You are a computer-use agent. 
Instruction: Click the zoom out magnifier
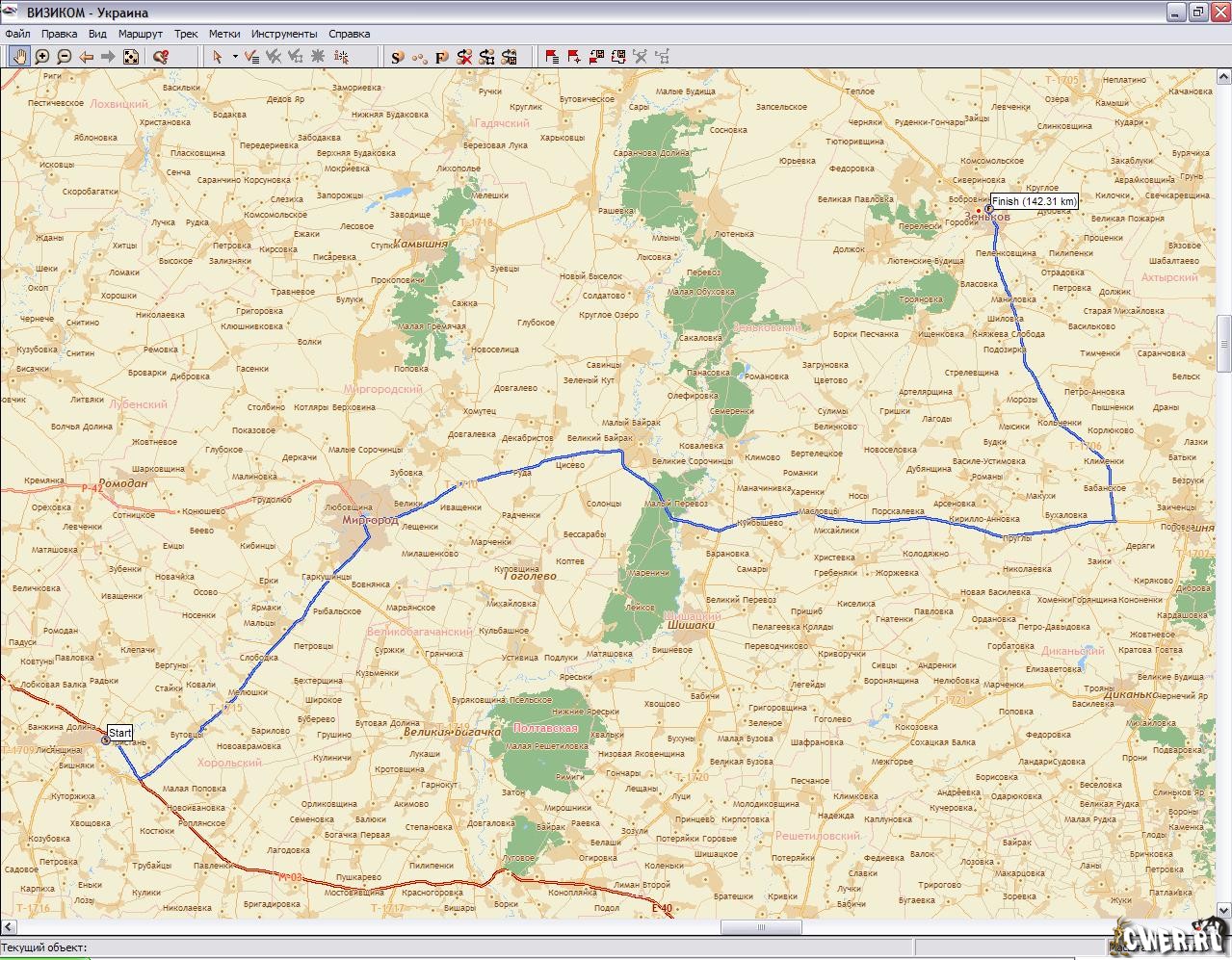65,57
